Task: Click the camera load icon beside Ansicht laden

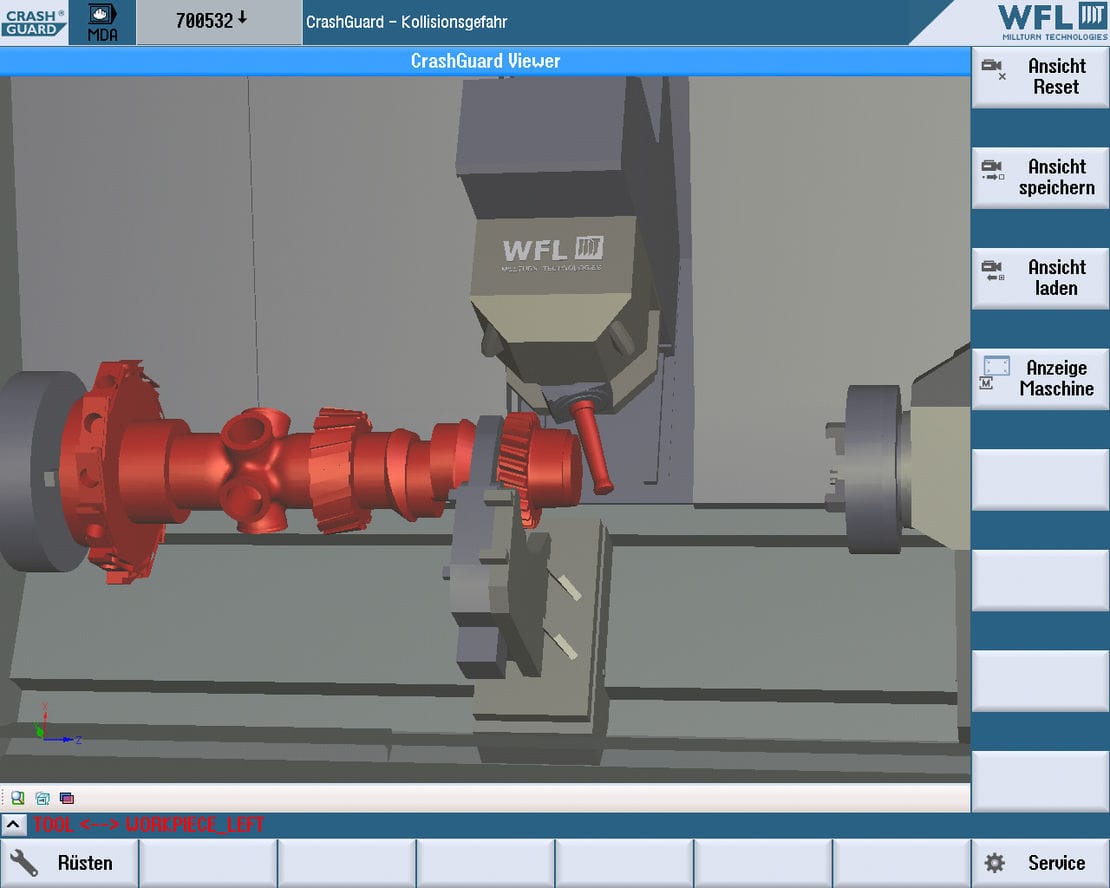Action: click(x=994, y=271)
